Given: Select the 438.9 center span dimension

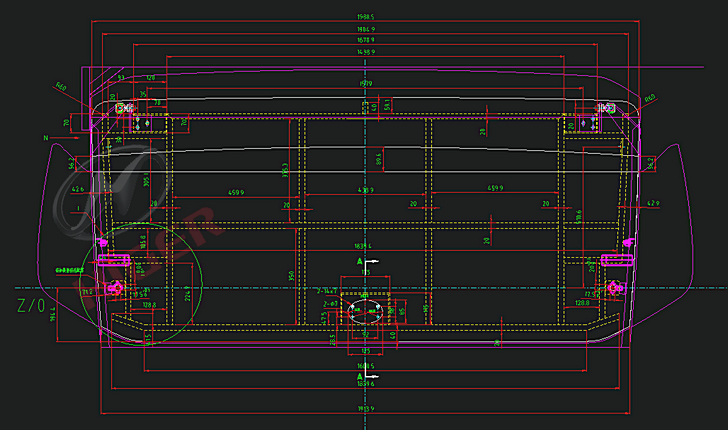Looking at the screenshot, I should click(x=366, y=190).
